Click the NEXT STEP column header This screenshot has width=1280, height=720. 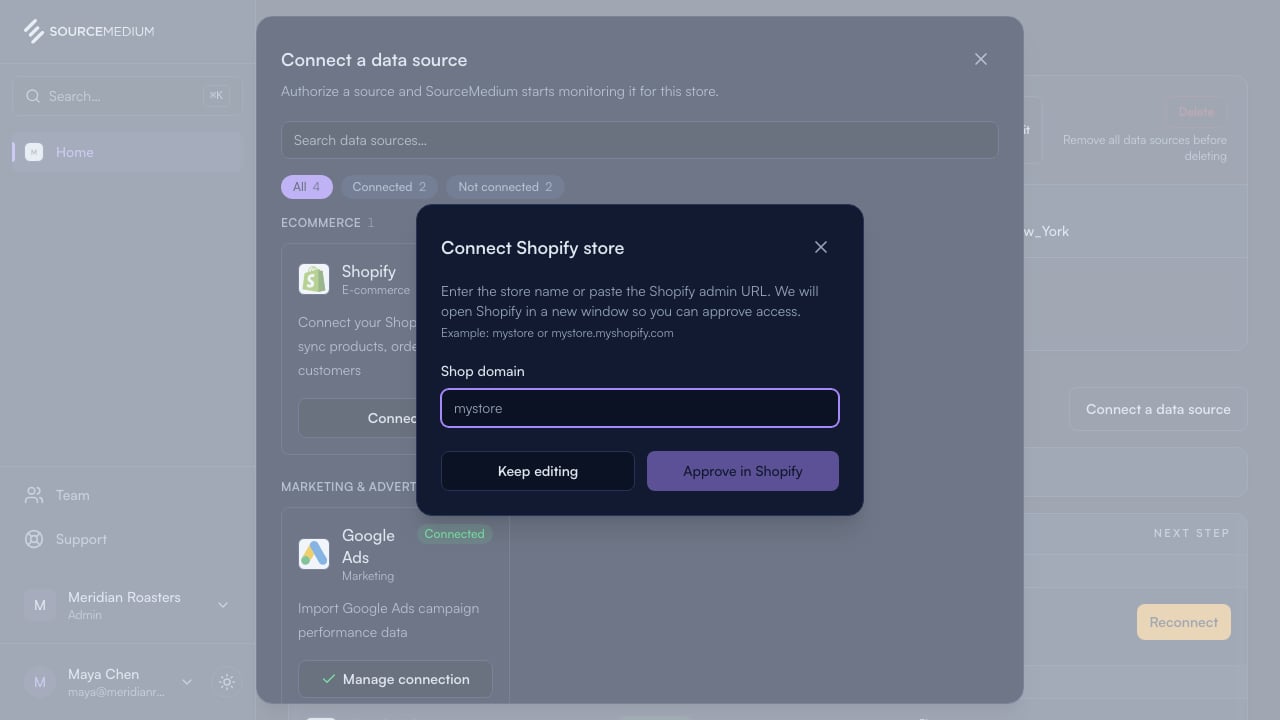(x=1192, y=533)
